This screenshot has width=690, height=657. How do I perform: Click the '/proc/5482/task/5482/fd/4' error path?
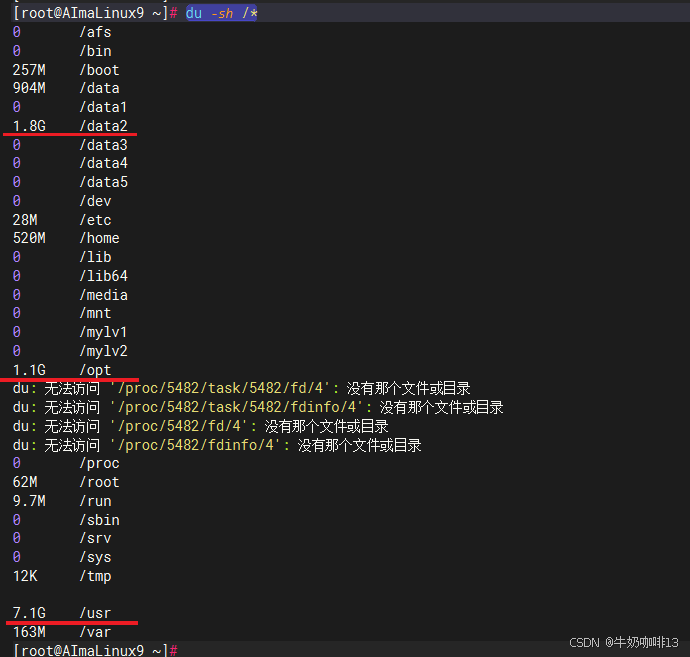click(221, 388)
